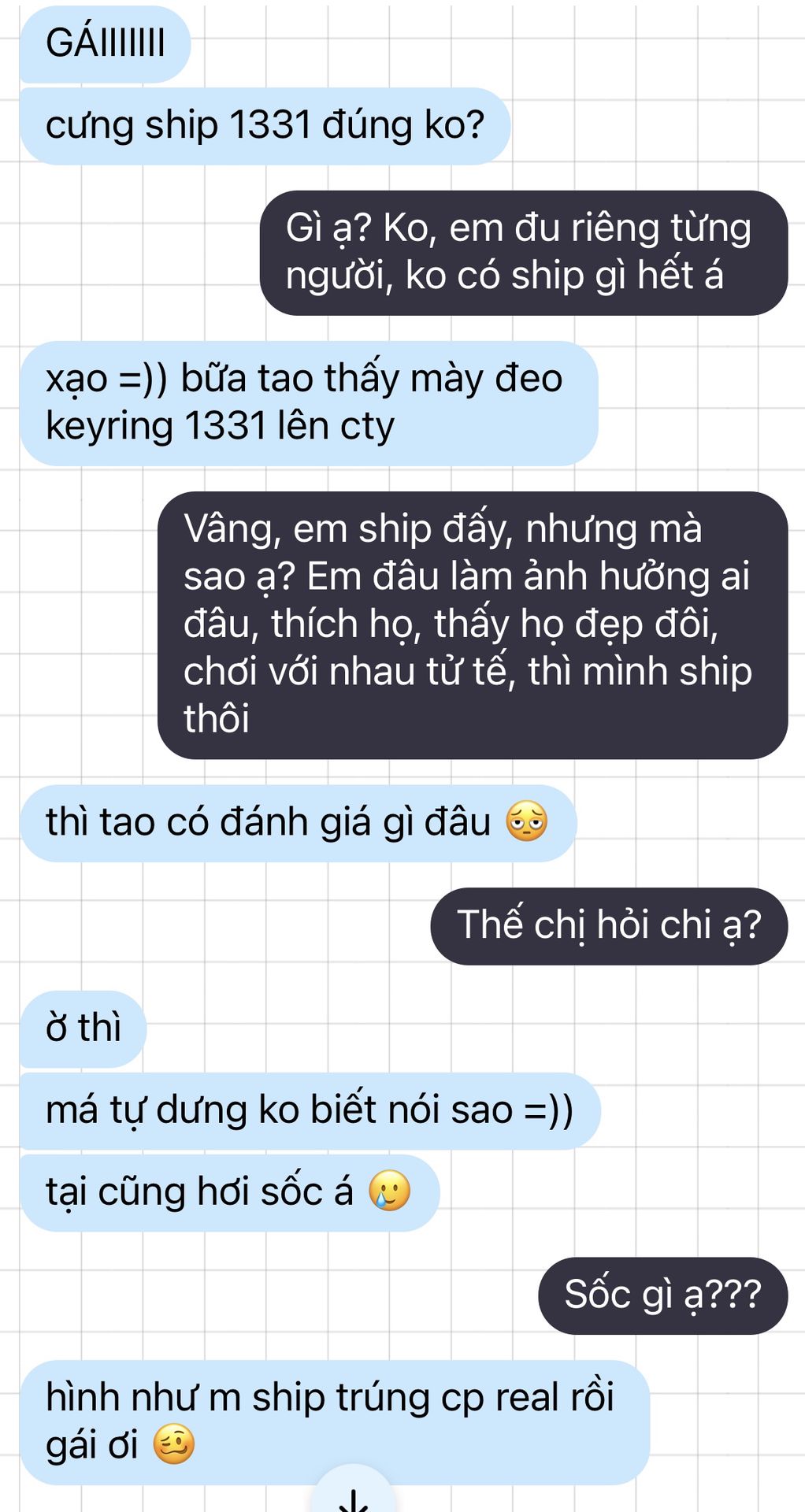
Task: Click the word 'keyring' in the message
Action: coord(109,428)
